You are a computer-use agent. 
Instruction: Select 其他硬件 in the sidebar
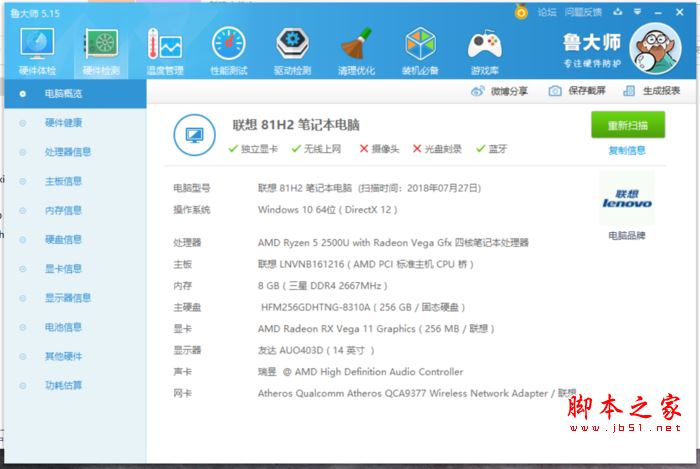click(75, 356)
